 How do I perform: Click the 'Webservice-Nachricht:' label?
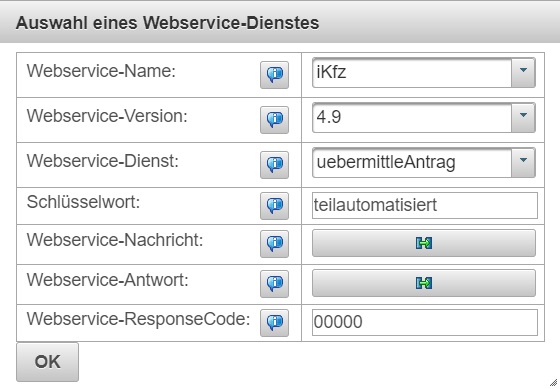(115, 240)
